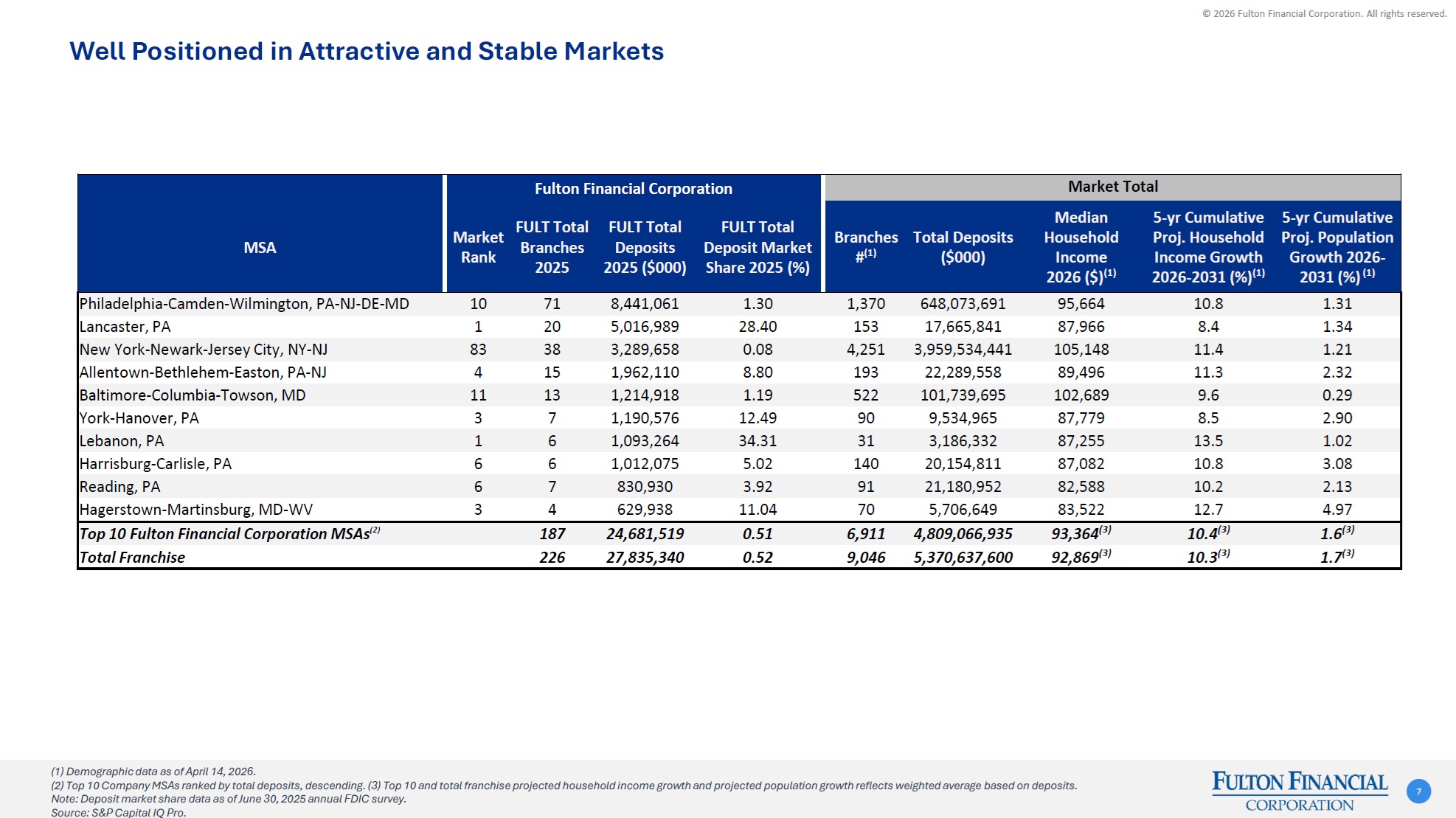Viewport: 1456px width, 818px height.
Task: Click 5-yr Cumulative Proj. Population Growth header
Action: tap(1337, 247)
